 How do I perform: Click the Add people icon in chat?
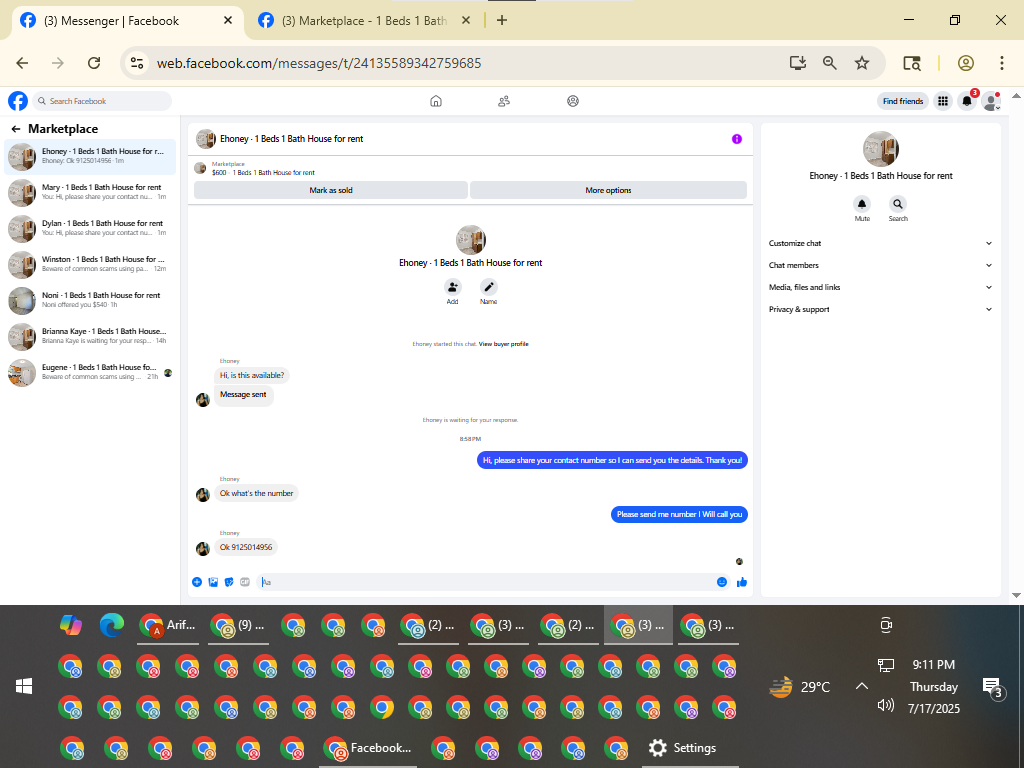[453, 287]
